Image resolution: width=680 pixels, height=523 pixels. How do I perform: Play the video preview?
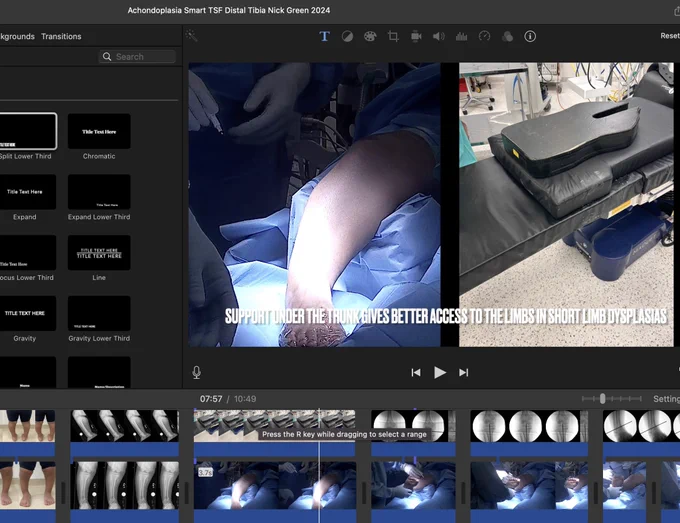coord(440,373)
